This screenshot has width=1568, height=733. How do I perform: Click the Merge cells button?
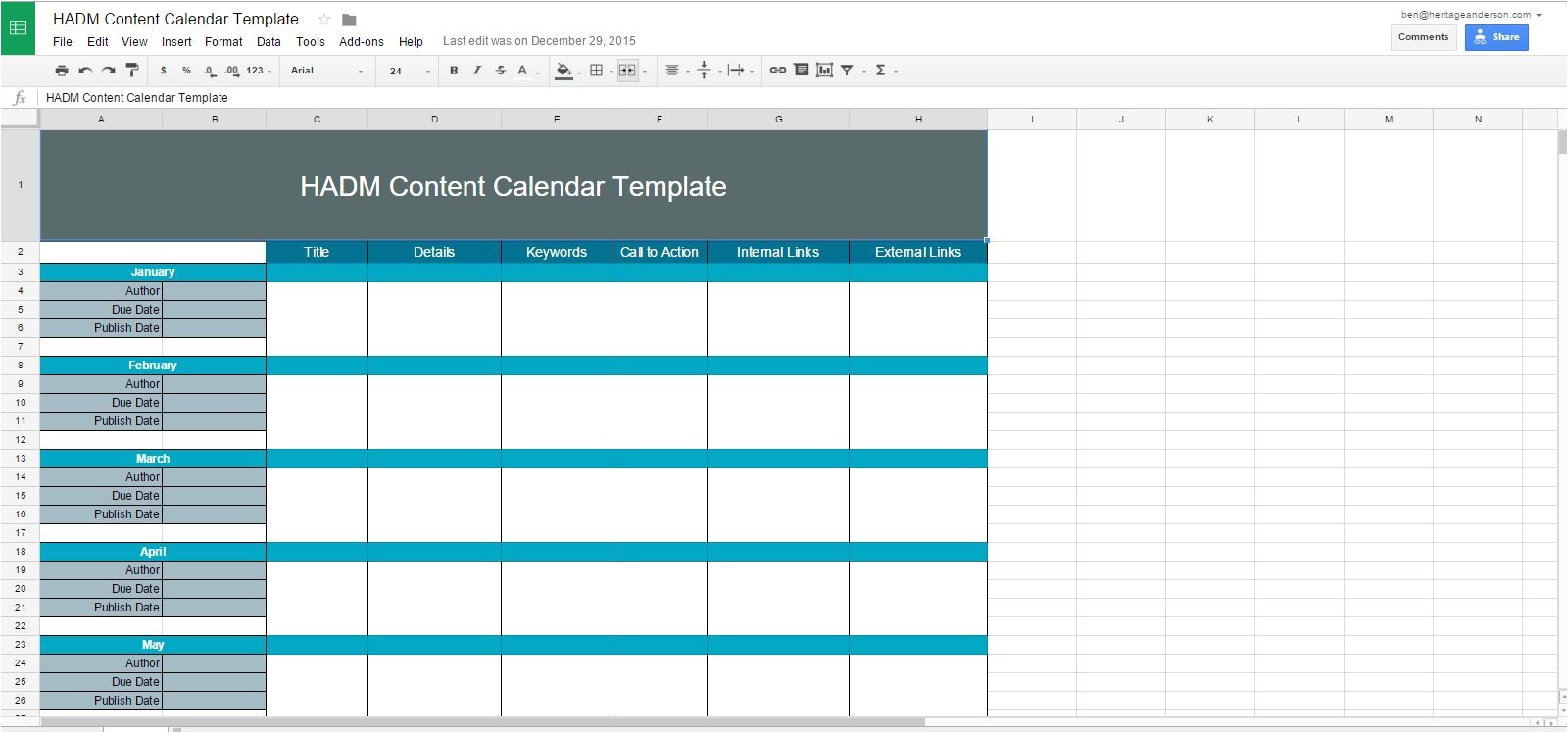click(627, 71)
